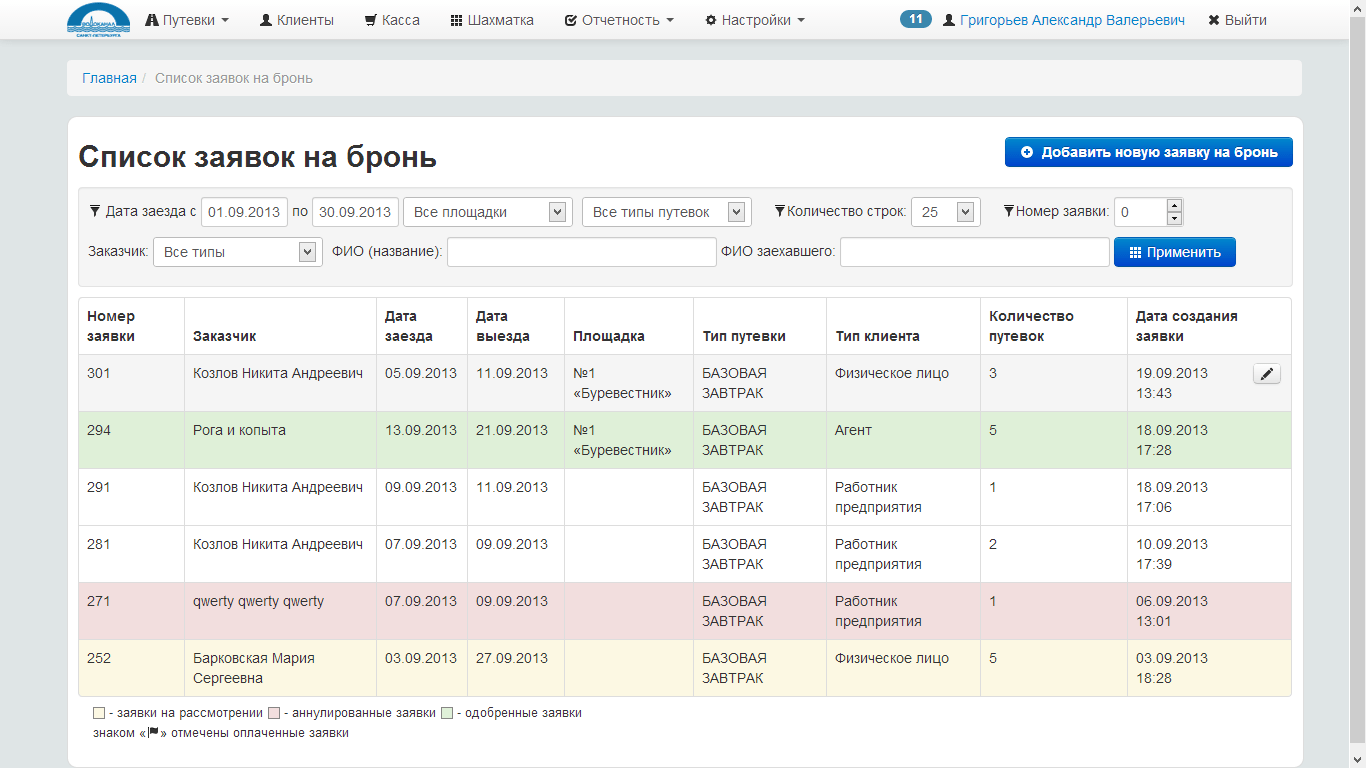Click the check-in start date field
Image resolution: width=1366 pixels, height=777 pixels.
245,212
